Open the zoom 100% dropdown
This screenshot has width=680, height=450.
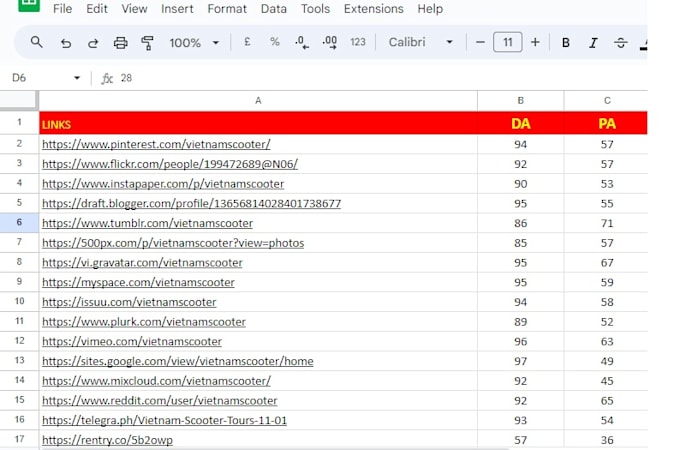click(x=194, y=42)
